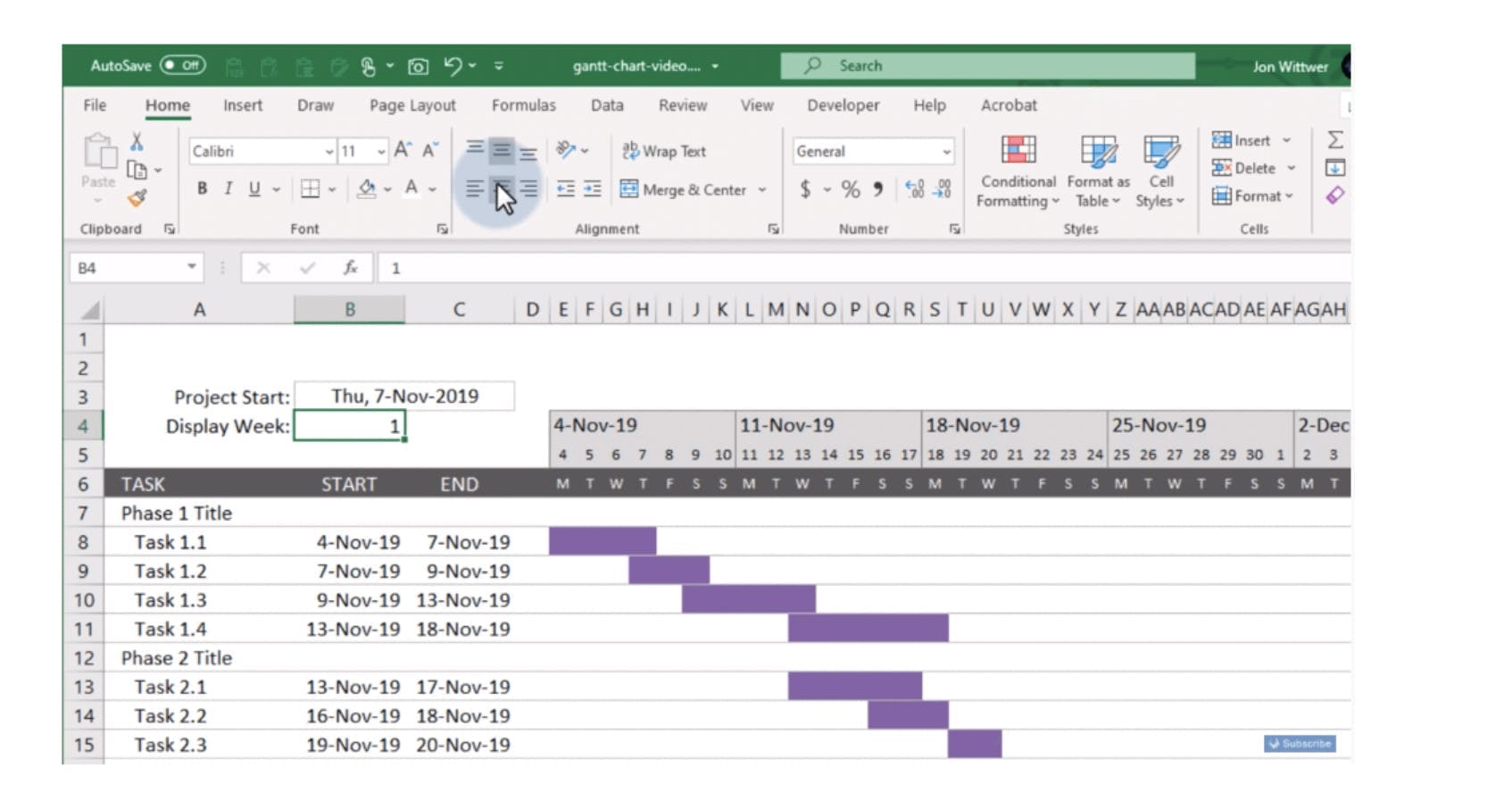Apply the Font Color letter A
1512x802 pixels.
tap(411, 188)
